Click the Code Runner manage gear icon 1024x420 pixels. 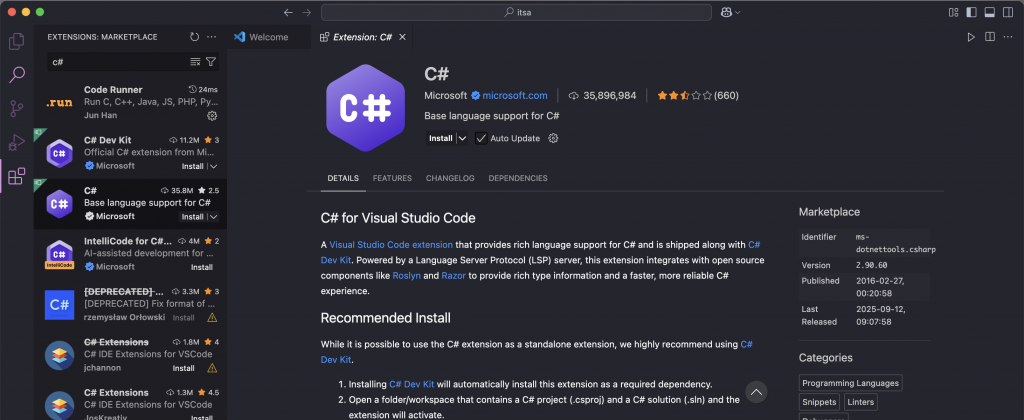click(x=211, y=116)
